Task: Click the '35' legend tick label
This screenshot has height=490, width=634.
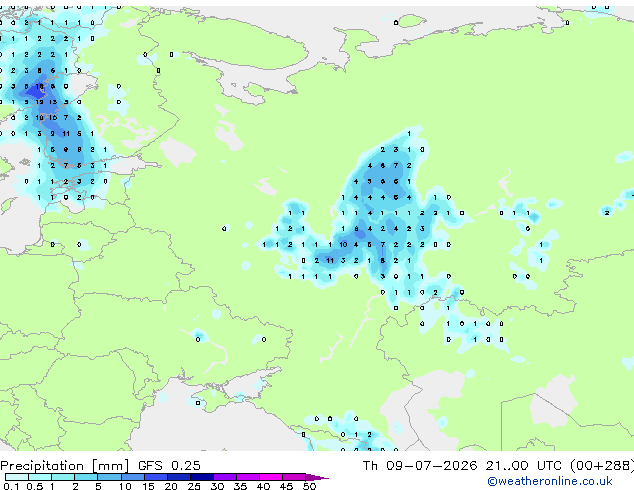Action: [241, 486]
